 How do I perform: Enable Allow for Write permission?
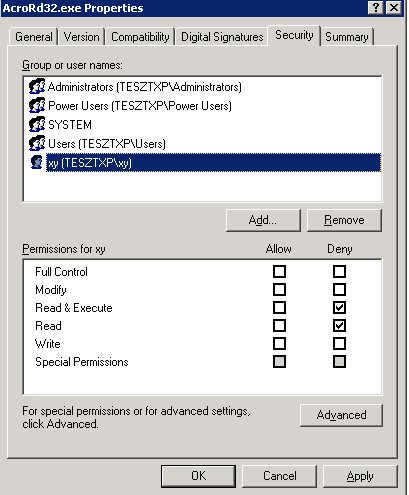pos(279,343)
